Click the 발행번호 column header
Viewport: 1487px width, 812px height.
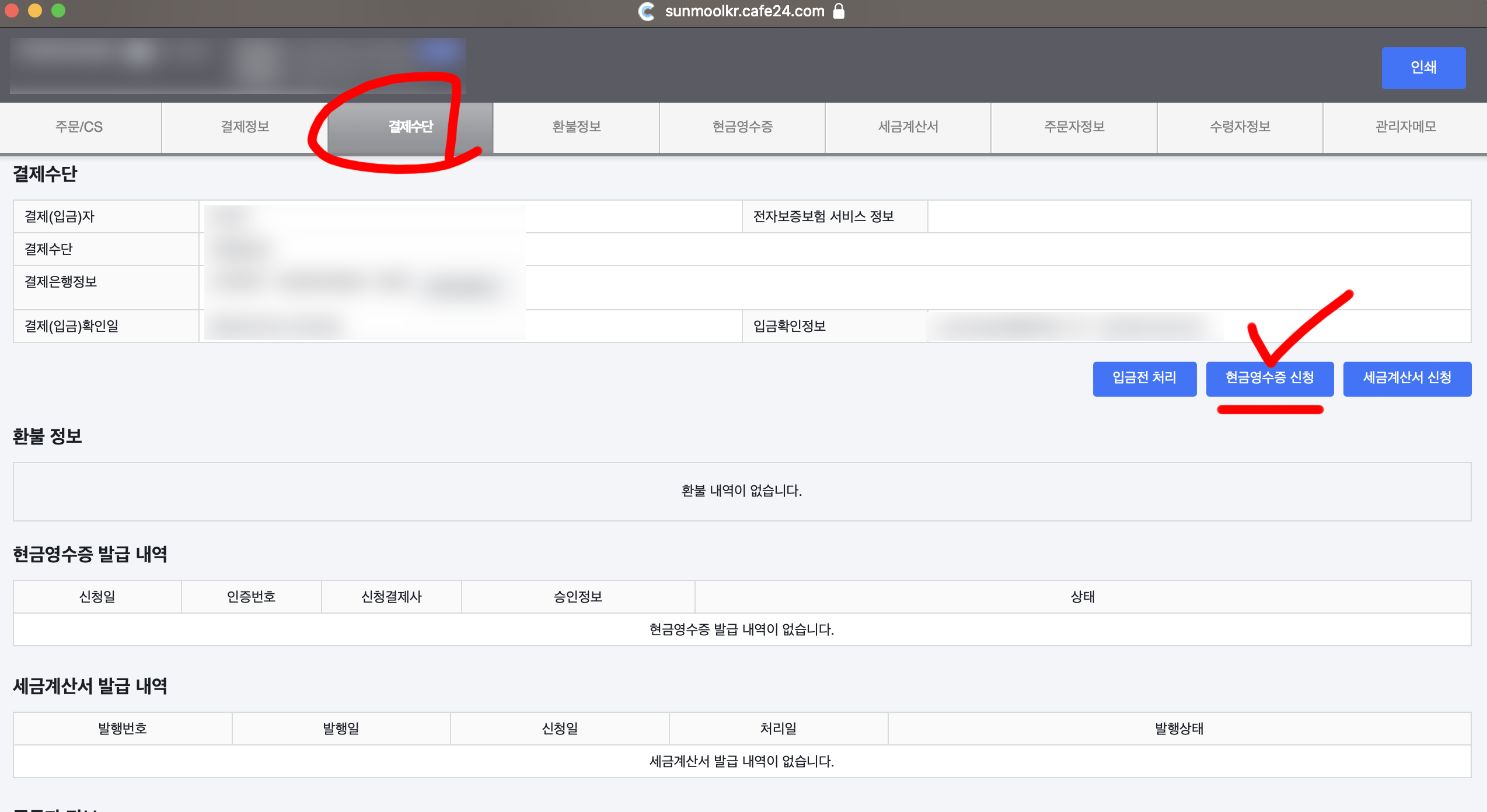122,728
